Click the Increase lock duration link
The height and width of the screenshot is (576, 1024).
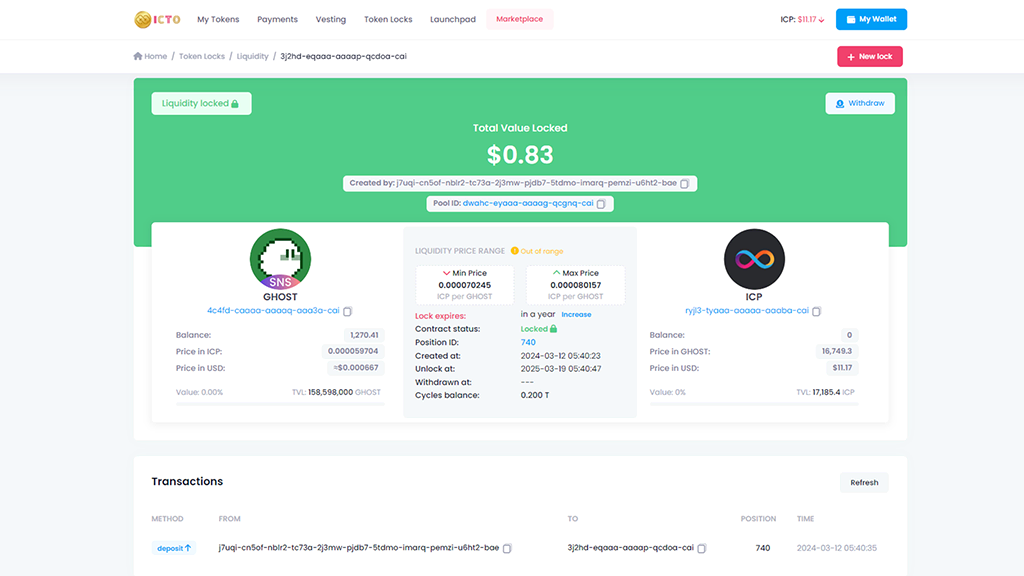coord(576,314)
